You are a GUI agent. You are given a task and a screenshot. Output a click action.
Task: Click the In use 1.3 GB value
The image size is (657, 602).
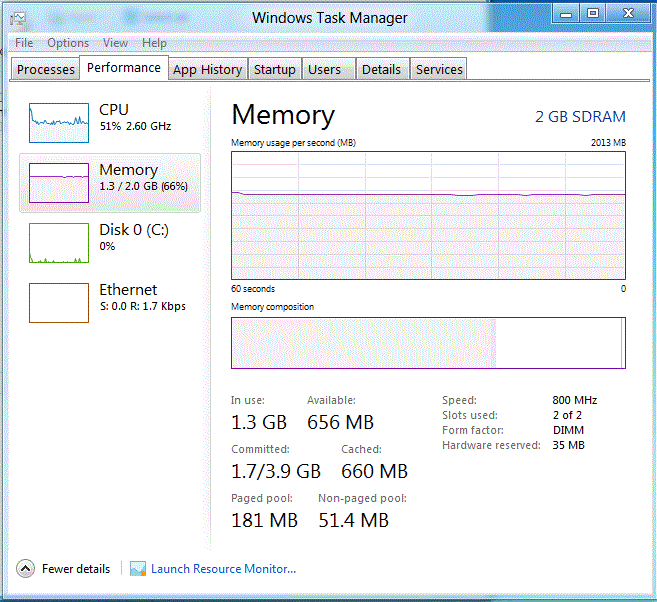click(259, 422)
